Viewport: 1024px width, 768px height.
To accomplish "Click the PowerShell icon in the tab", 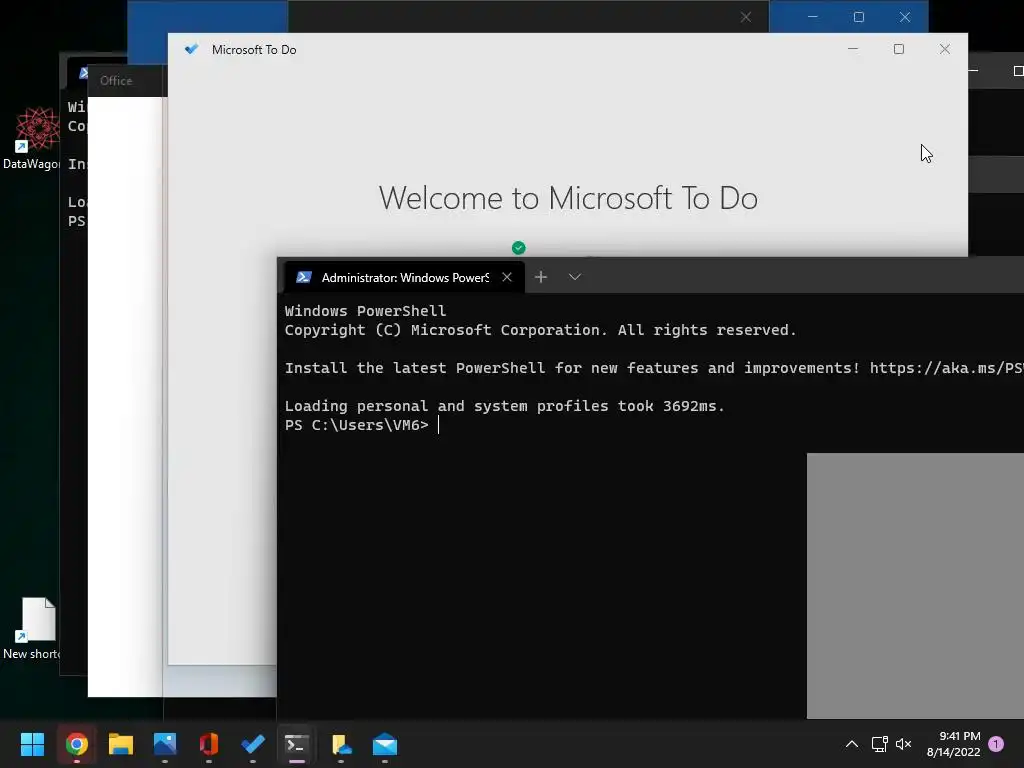I will 304,277.
